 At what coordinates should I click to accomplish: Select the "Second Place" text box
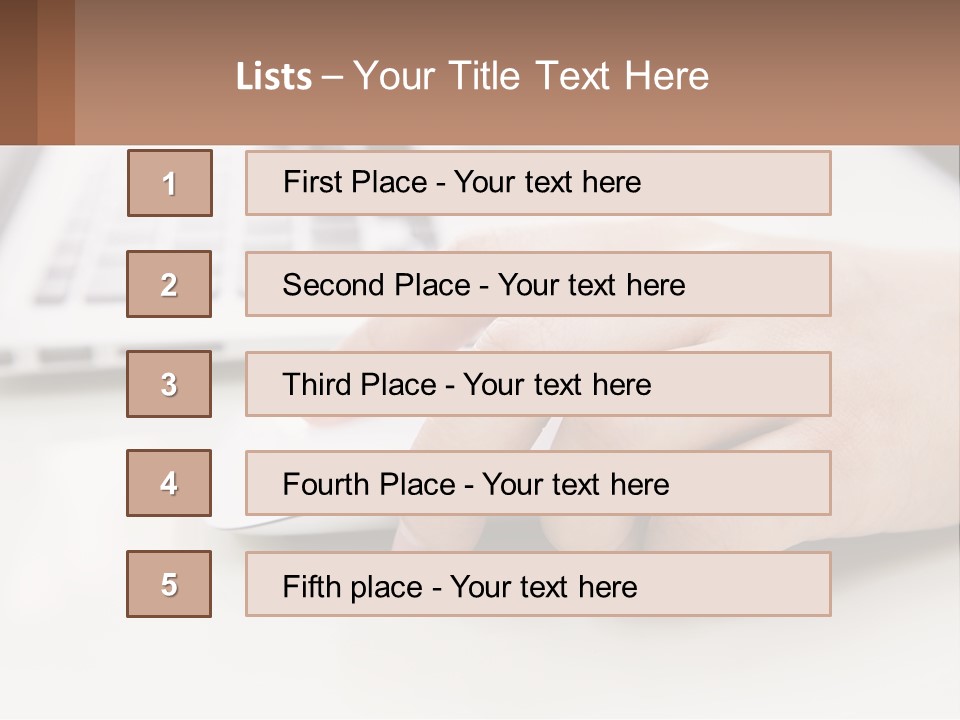pos(538,284)
